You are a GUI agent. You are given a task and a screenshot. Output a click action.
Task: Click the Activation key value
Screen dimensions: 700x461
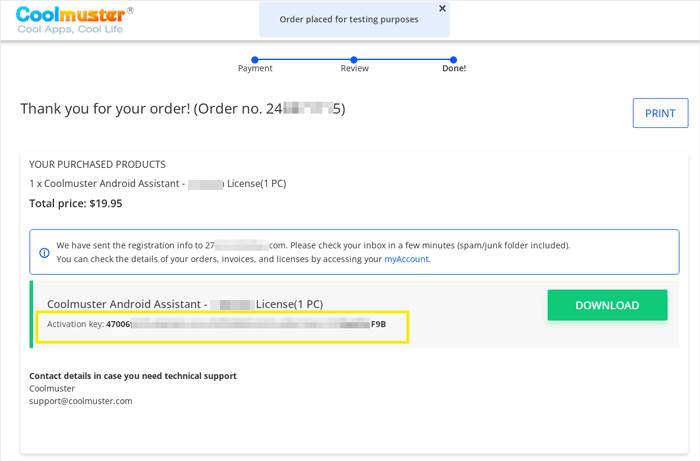pos(246,324)
